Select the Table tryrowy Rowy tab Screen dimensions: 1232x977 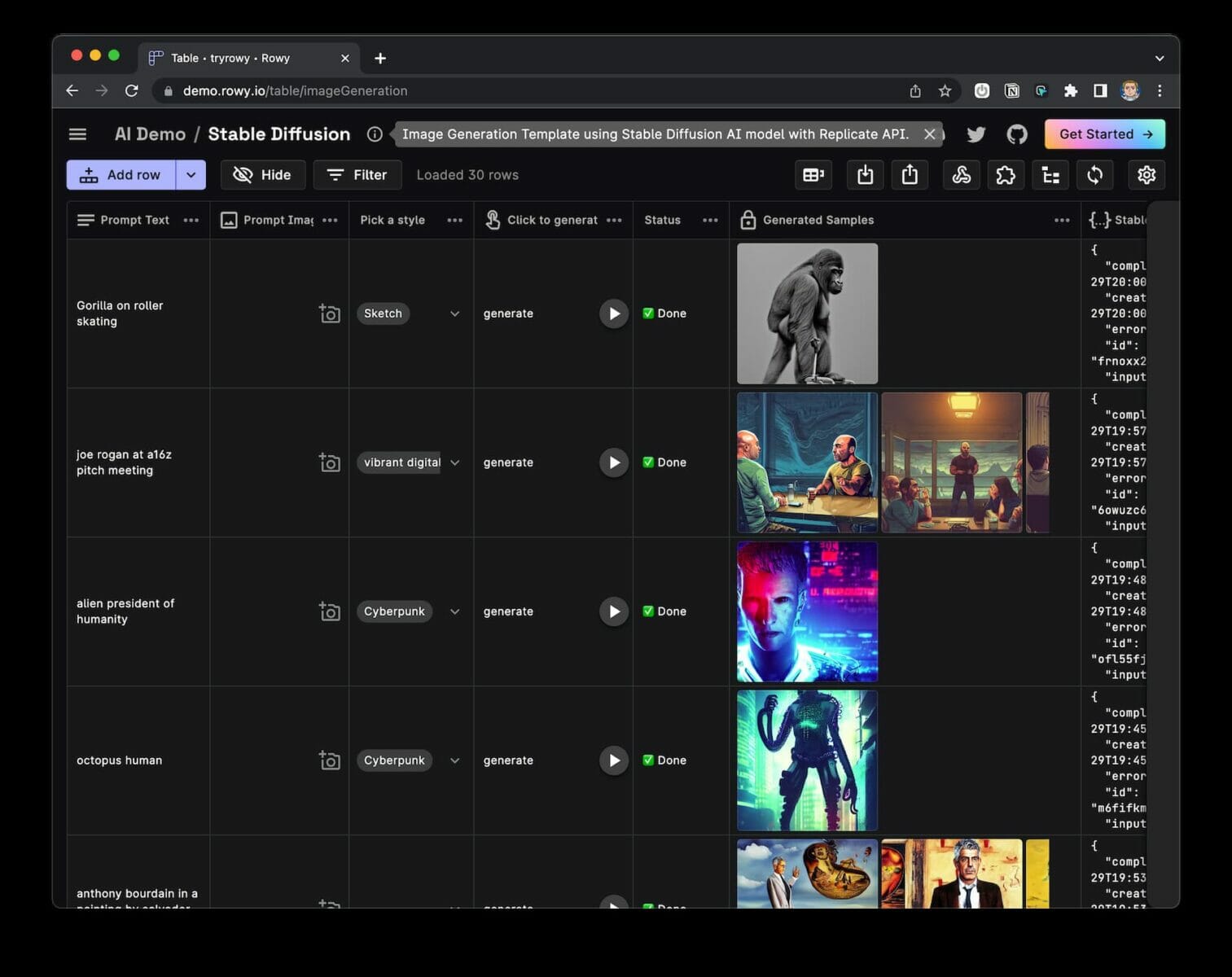[x=248, y=58]
